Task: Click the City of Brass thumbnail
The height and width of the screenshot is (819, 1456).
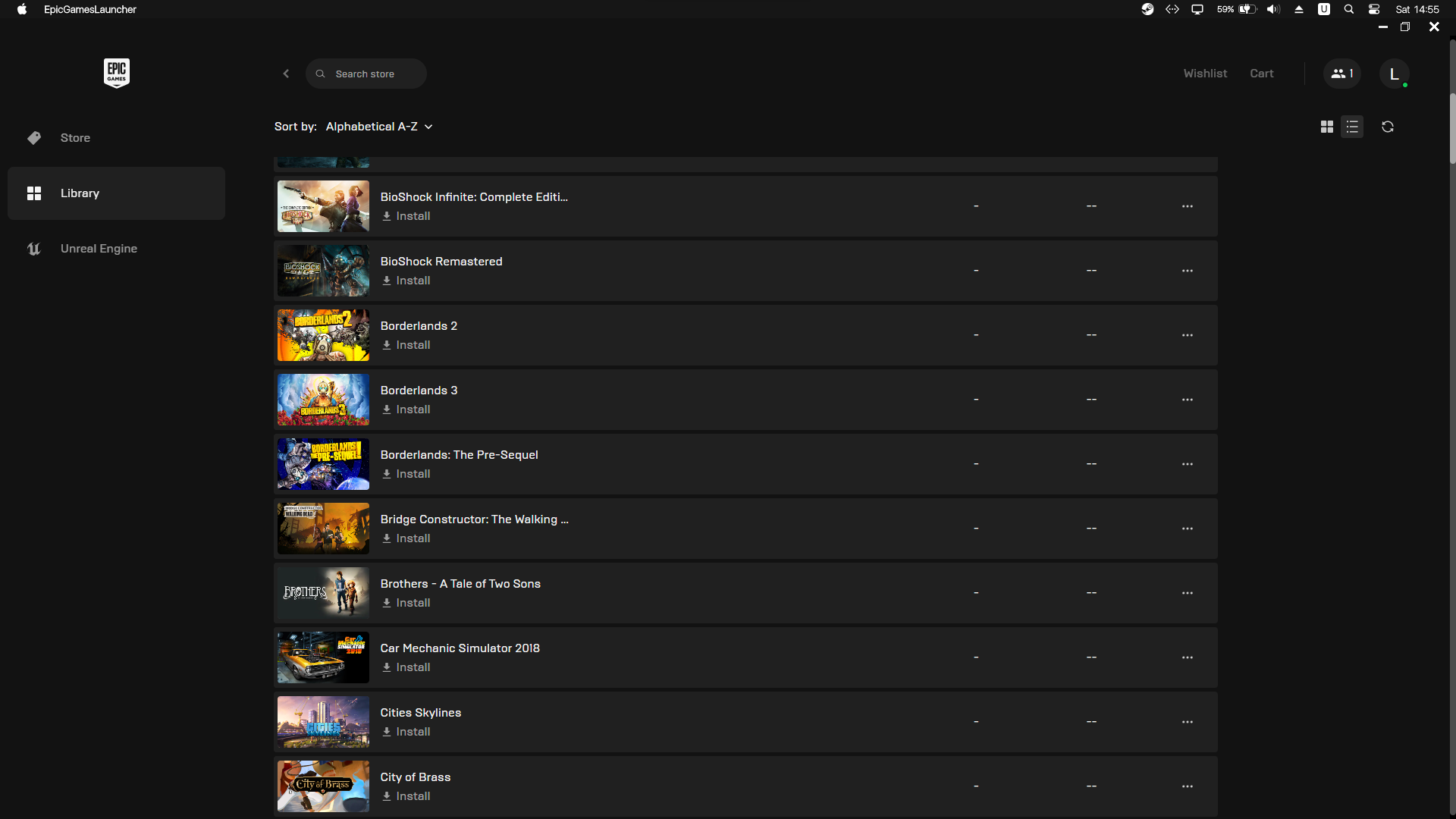Action: (x=323, y=786)
